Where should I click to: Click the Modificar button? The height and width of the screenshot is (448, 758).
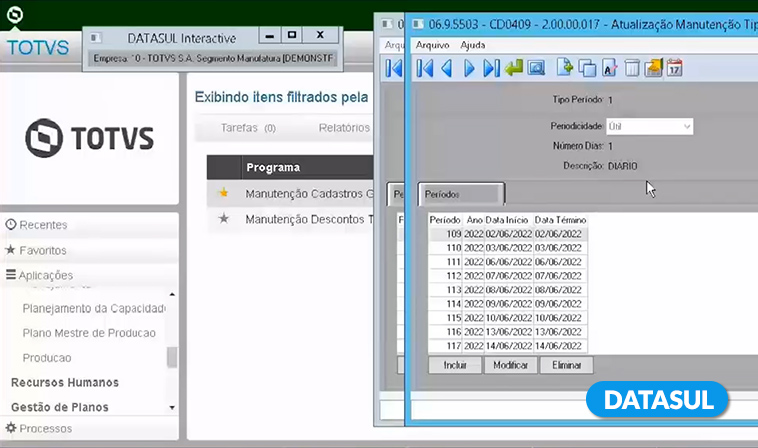coord(510,365)
